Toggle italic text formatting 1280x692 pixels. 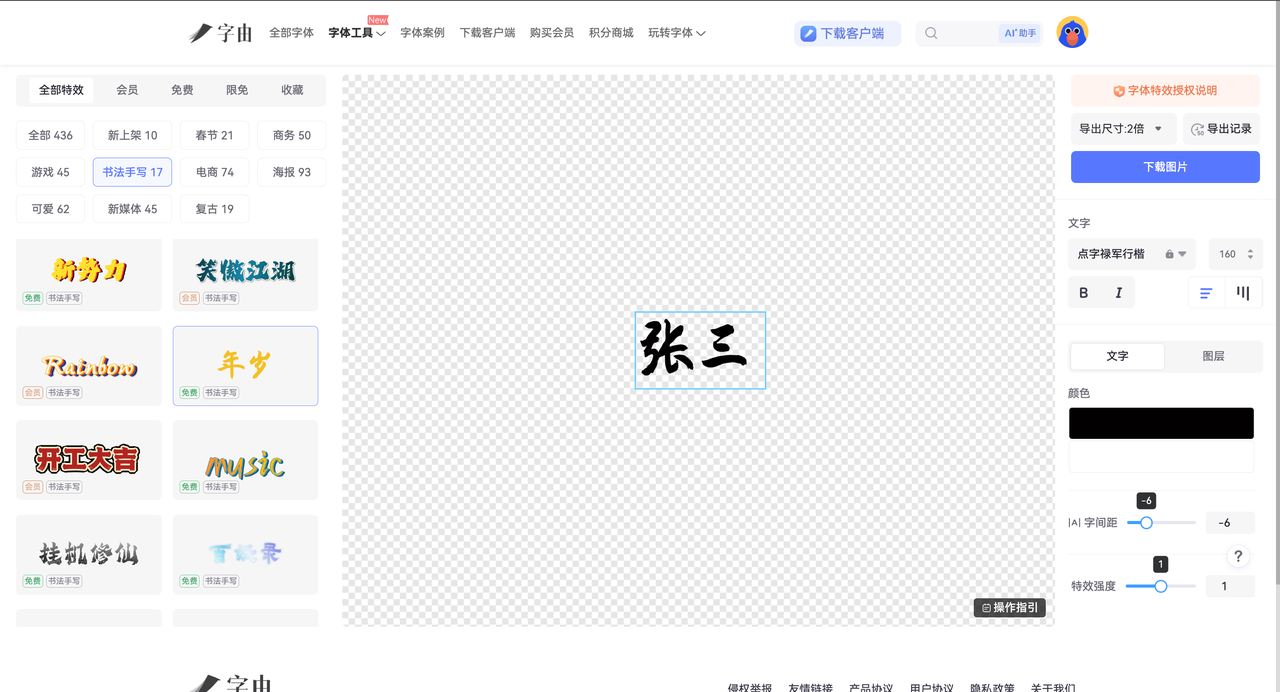click(1118, 293)
